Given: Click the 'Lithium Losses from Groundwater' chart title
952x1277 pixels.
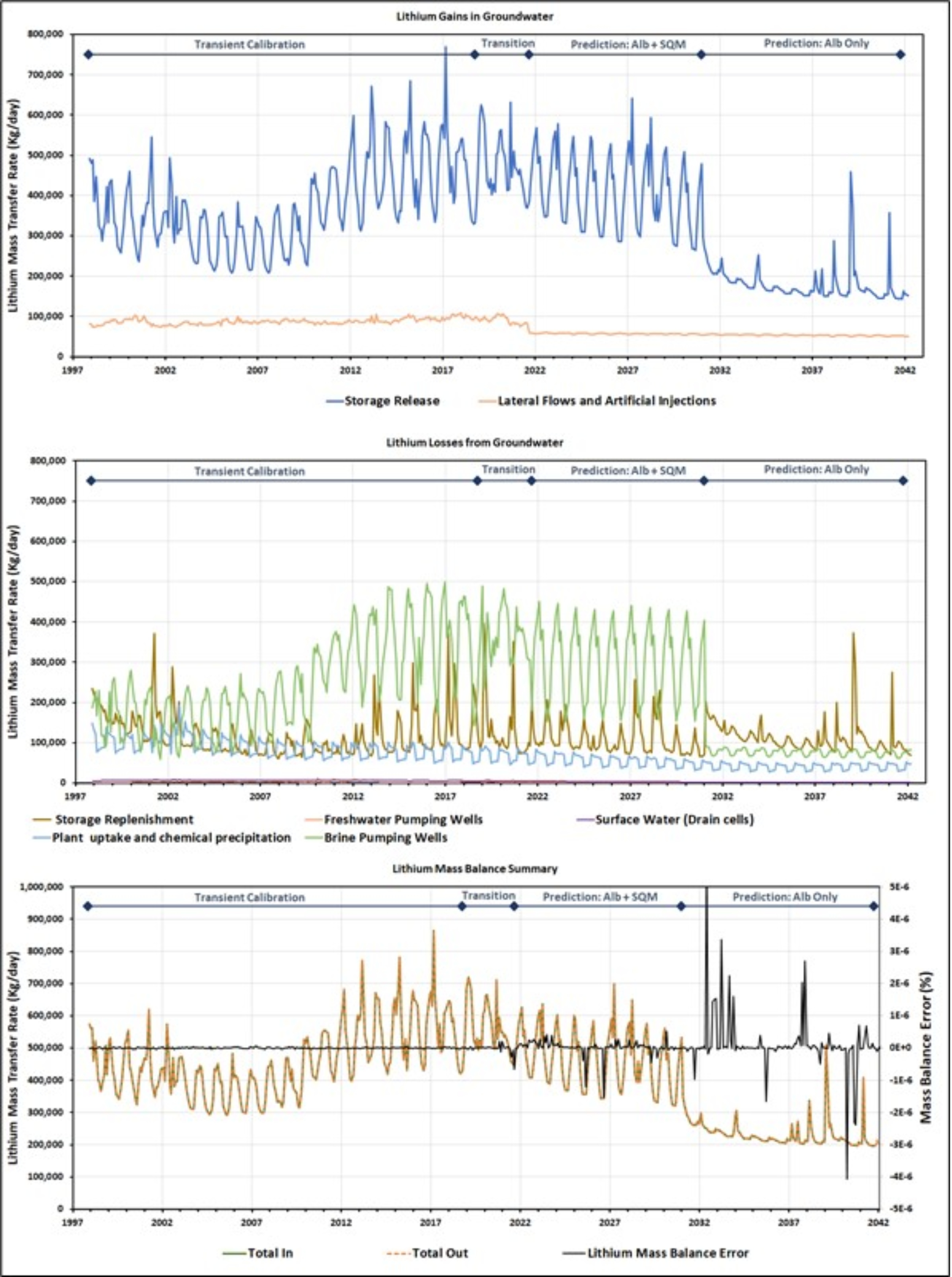Looking at the screenshot, I should 476,443.
